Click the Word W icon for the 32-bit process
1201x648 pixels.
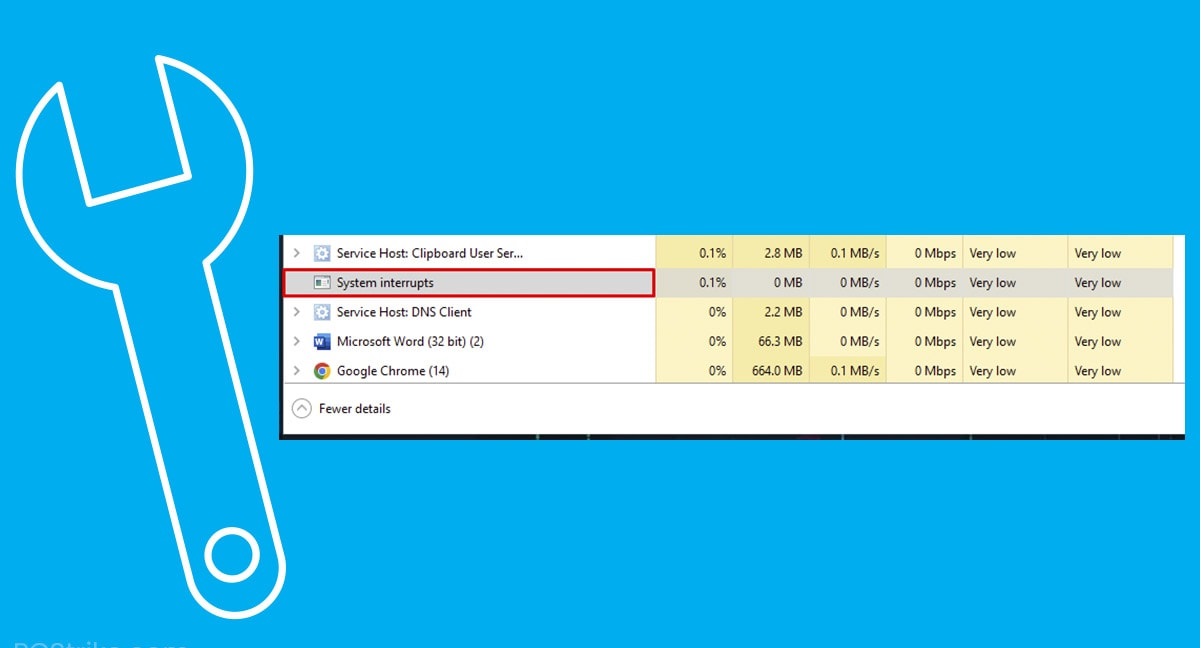(x=321, y=341)
